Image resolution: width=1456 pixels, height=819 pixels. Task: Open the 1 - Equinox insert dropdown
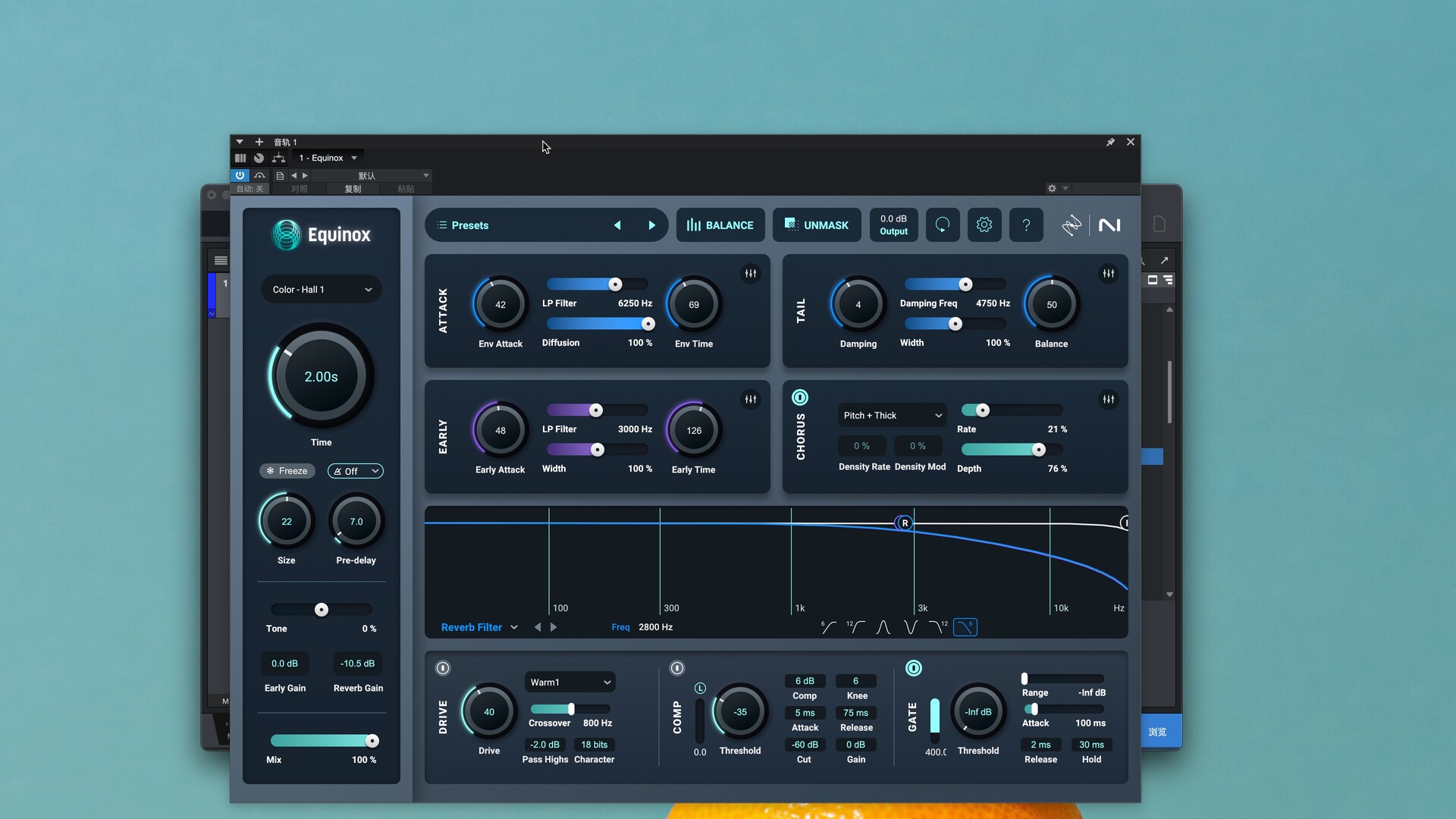coord(328,158)
